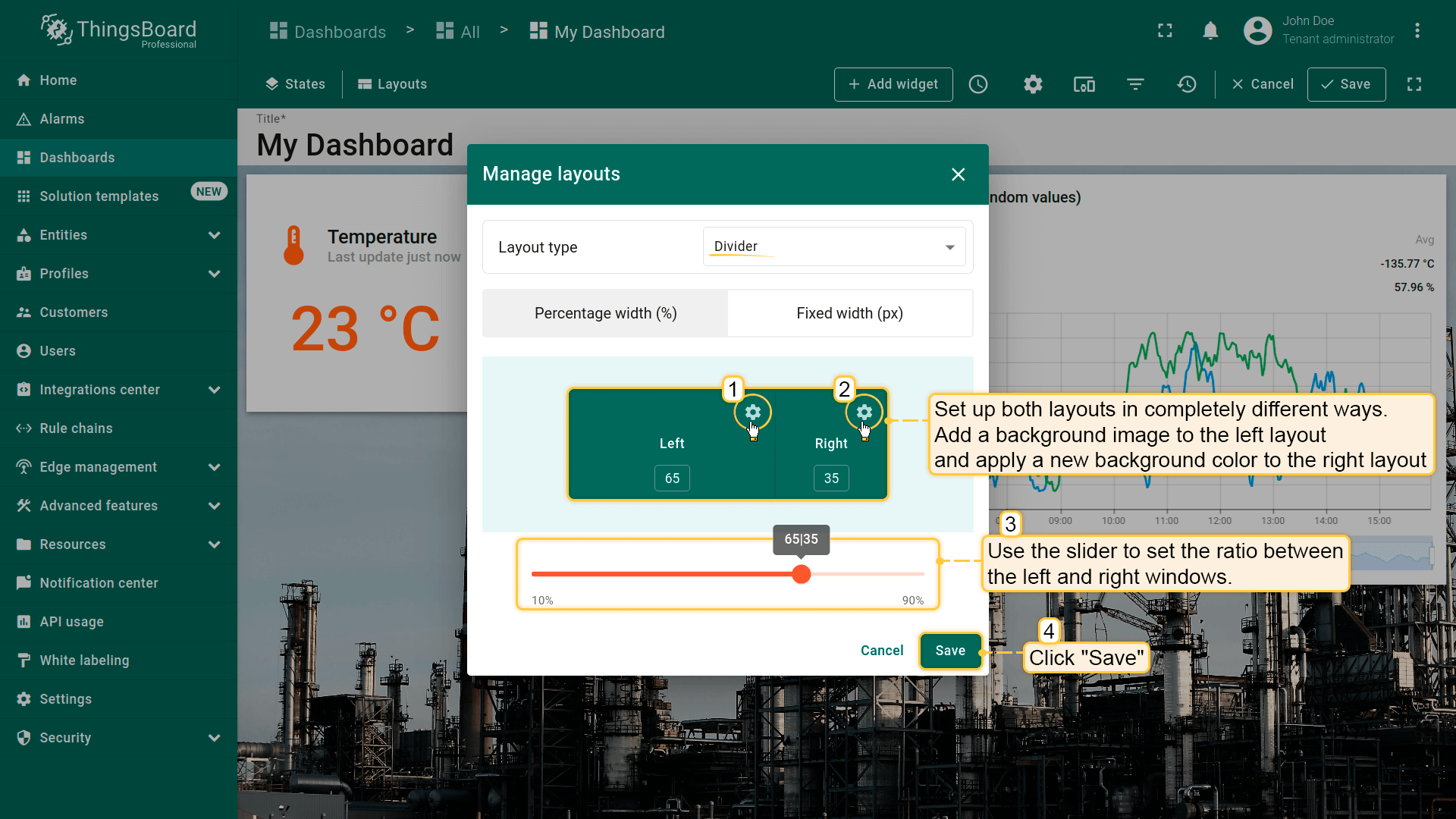Open version control history icon
The width and height of the screenshot is (1456, 819).
pyautogui.click(x=1187, y=84)
